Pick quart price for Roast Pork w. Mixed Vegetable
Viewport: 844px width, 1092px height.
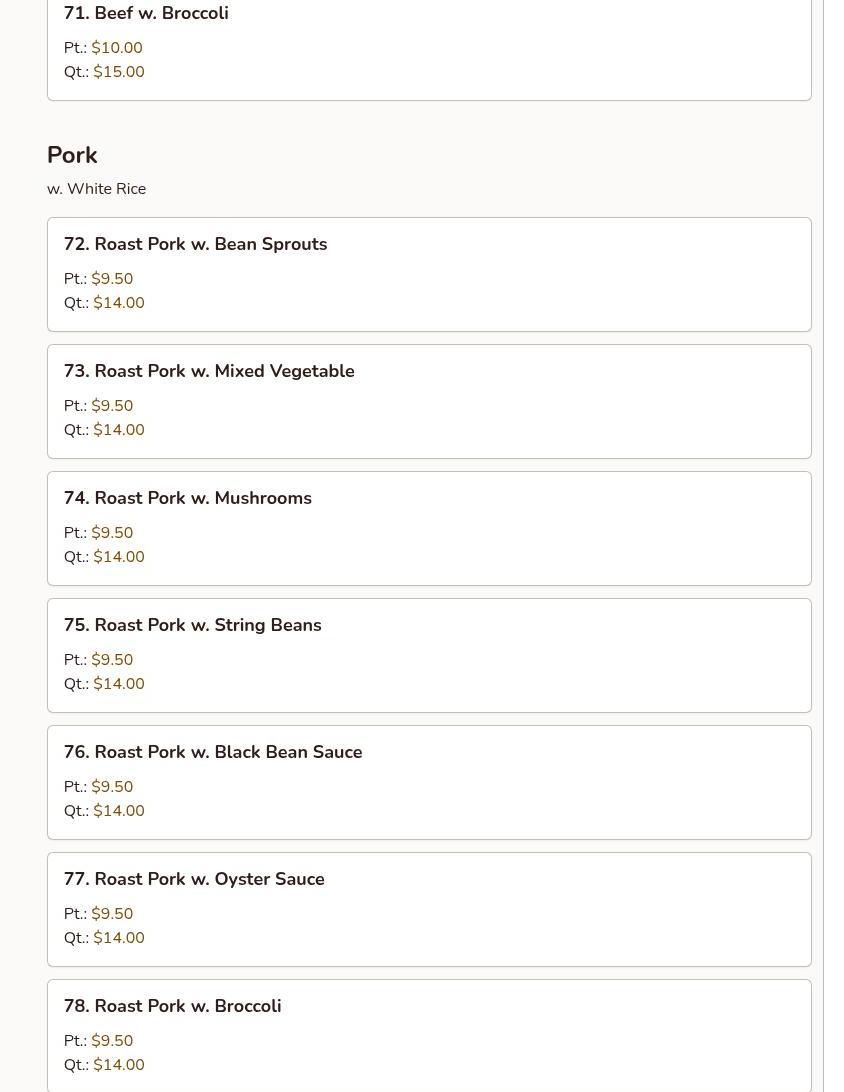coord(118,430)
